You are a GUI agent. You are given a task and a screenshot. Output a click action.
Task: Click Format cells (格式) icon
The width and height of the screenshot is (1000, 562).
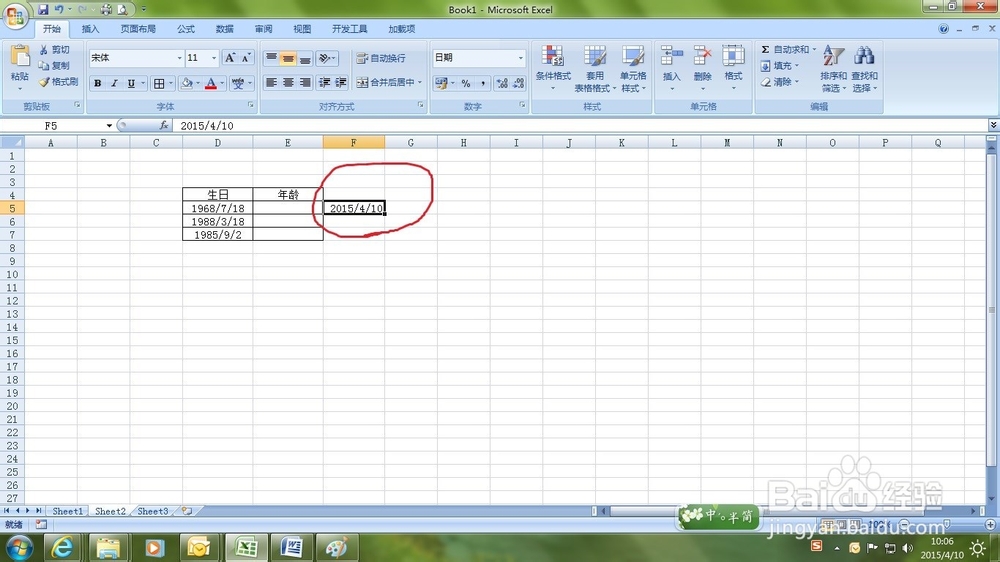coord(733,56)
